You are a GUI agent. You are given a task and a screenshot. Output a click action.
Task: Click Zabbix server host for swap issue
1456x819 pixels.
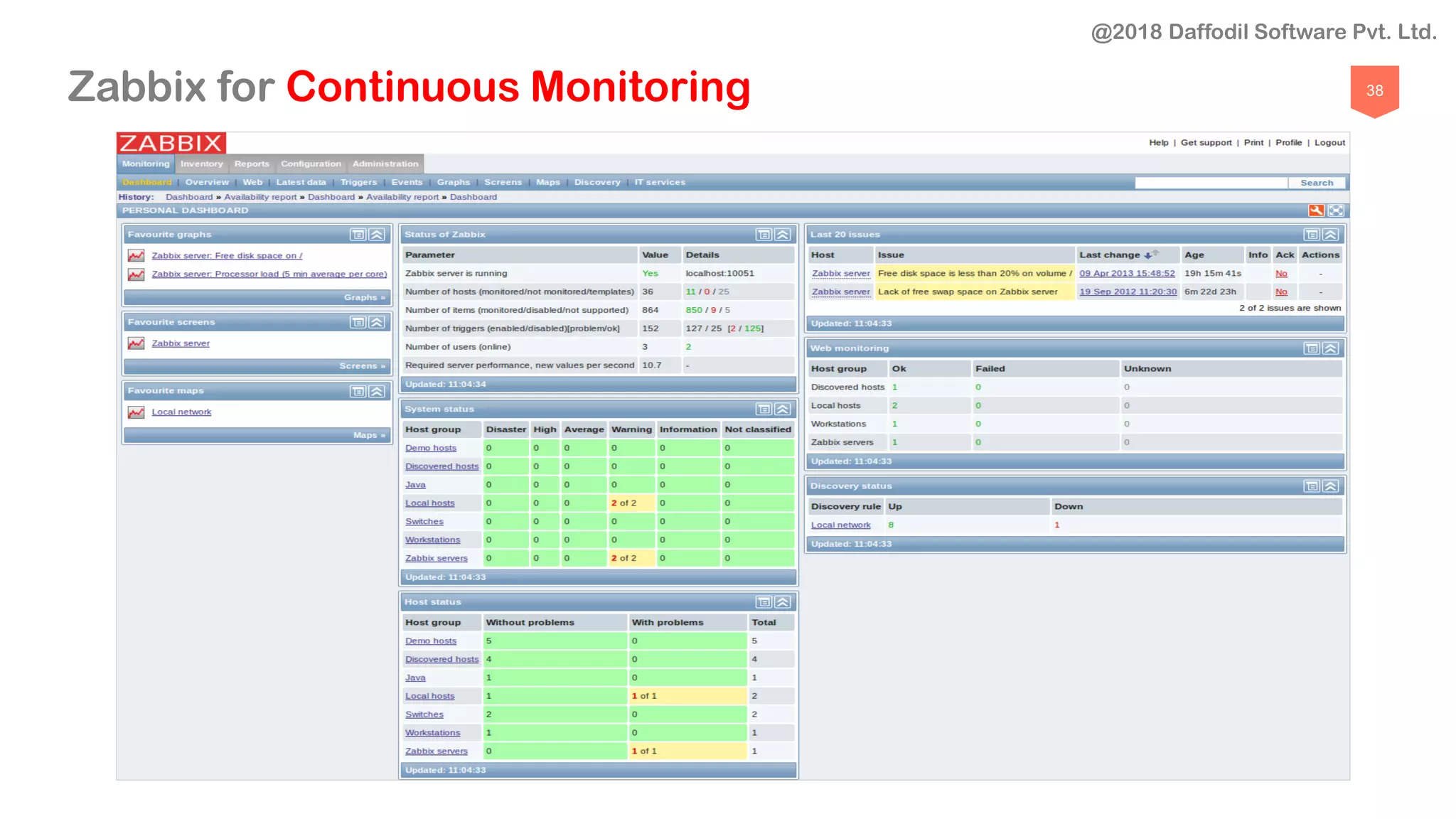pyautogui.click(x=840, y=292)
